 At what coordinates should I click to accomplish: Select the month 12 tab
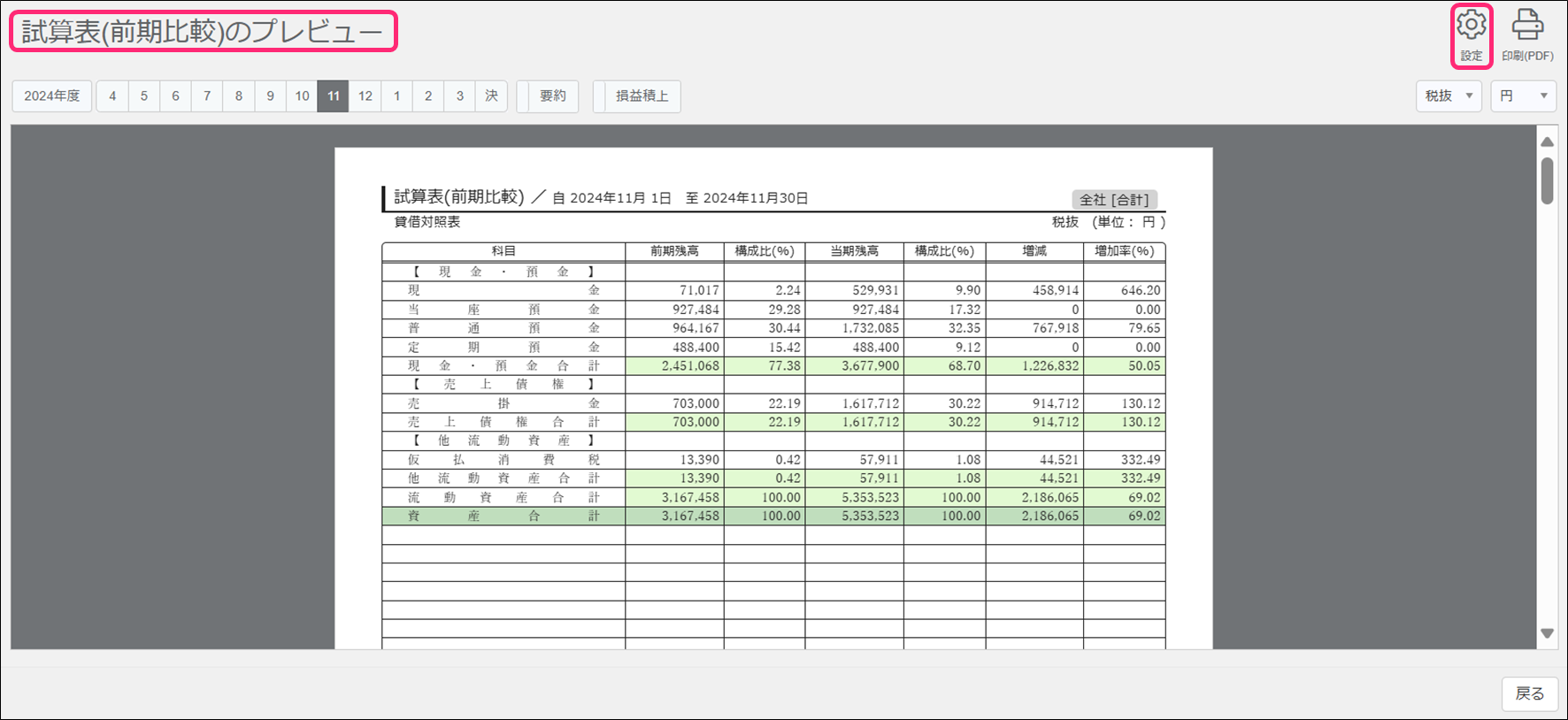pos(365,96)
